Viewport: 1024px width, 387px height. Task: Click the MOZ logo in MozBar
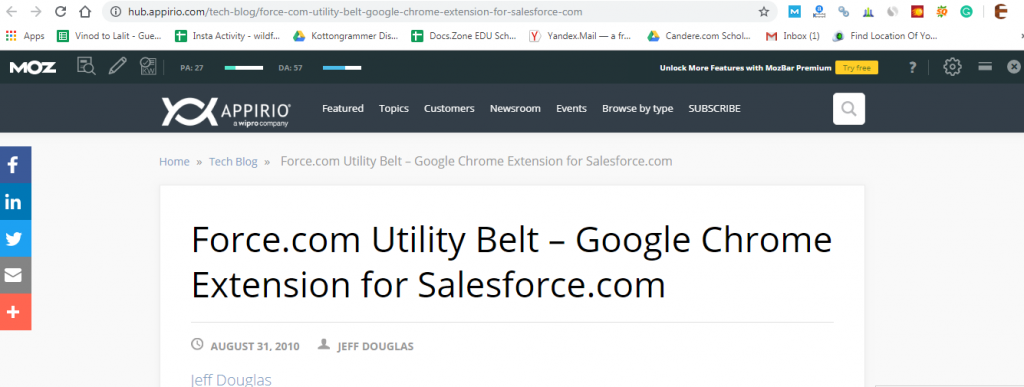point(33,67)
